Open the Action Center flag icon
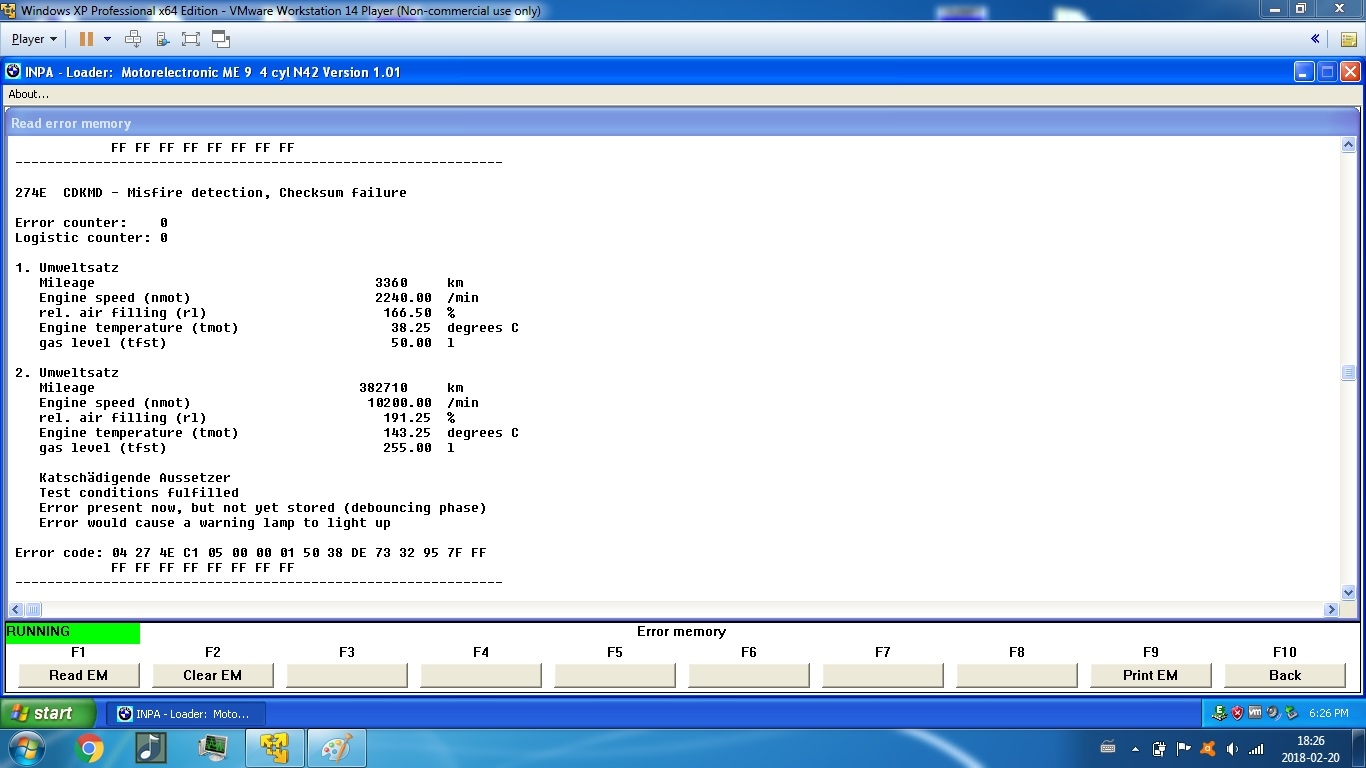 tap(1183, 748)
